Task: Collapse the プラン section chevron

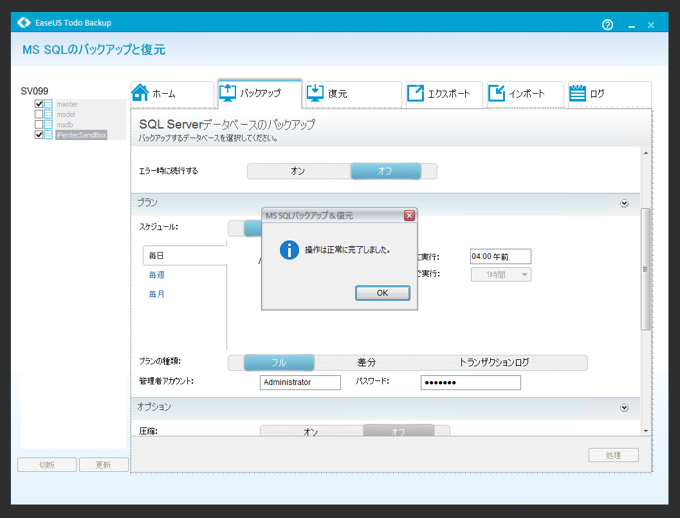Action: [x=624, y=203]
